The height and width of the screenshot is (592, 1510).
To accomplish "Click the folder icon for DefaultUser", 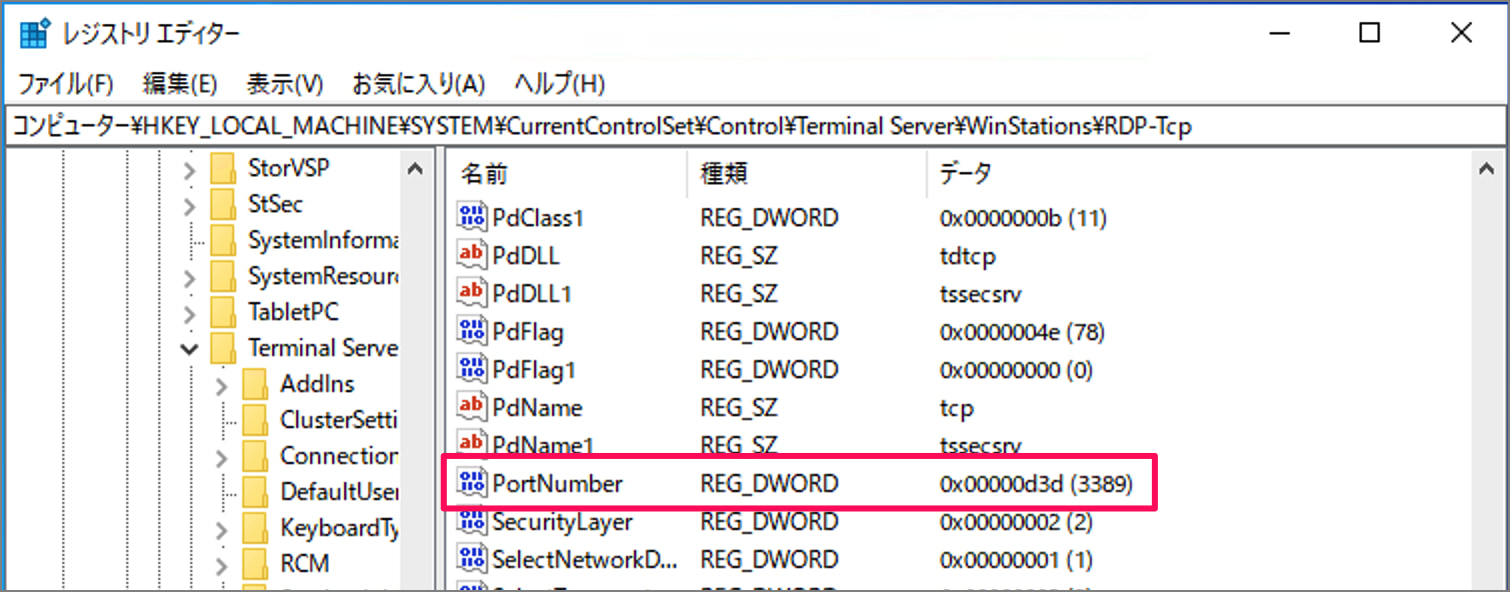I will pos(253,491).
